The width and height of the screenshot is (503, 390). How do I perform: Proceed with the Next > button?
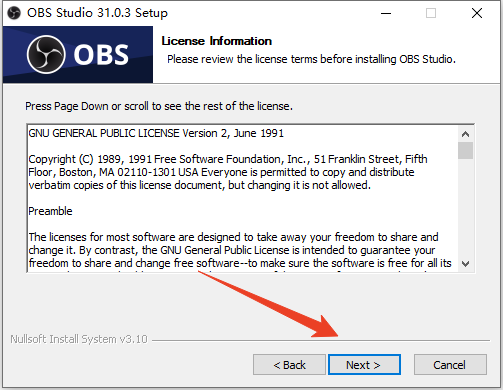(364, 365)
